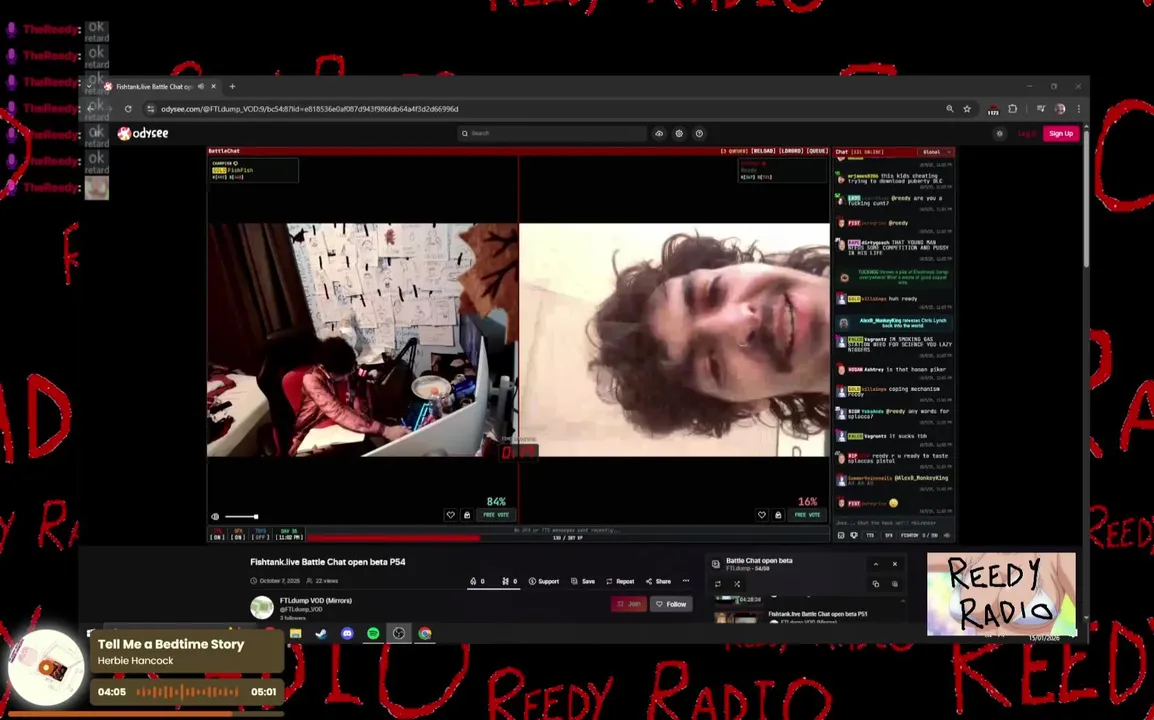Toggle TTS button in chat input bar

tap(870, 535)
